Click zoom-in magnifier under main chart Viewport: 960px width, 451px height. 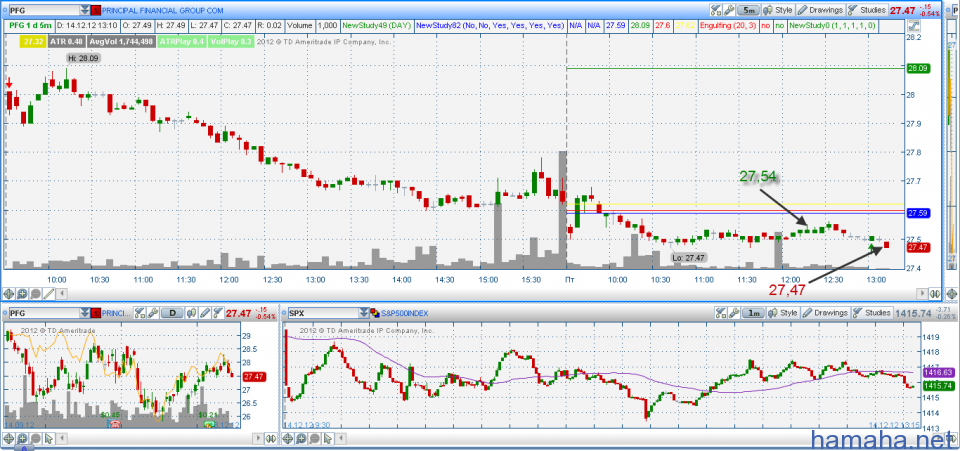pyautogui.click(x=22, y=294)
